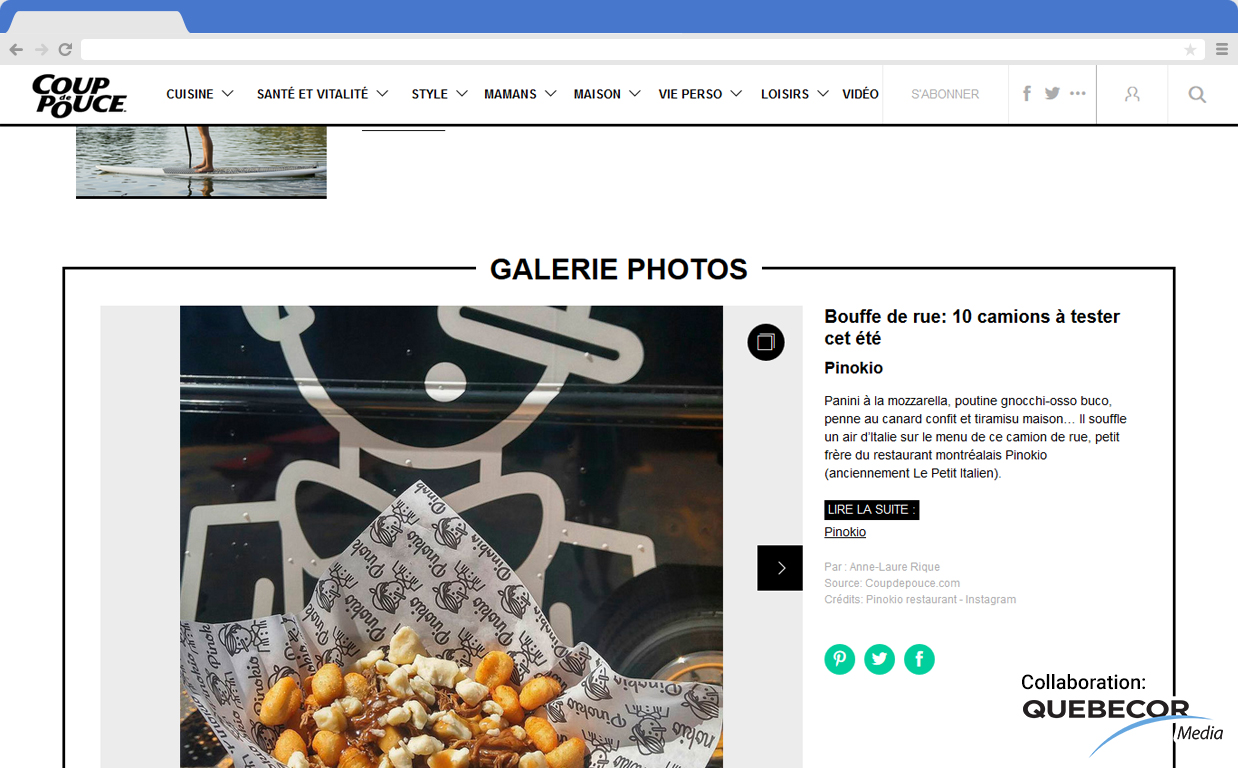The height and width of the screenshot is (768, 1238).
Task: Share gallery on Twitter green icon
Action: click(879, 659)
